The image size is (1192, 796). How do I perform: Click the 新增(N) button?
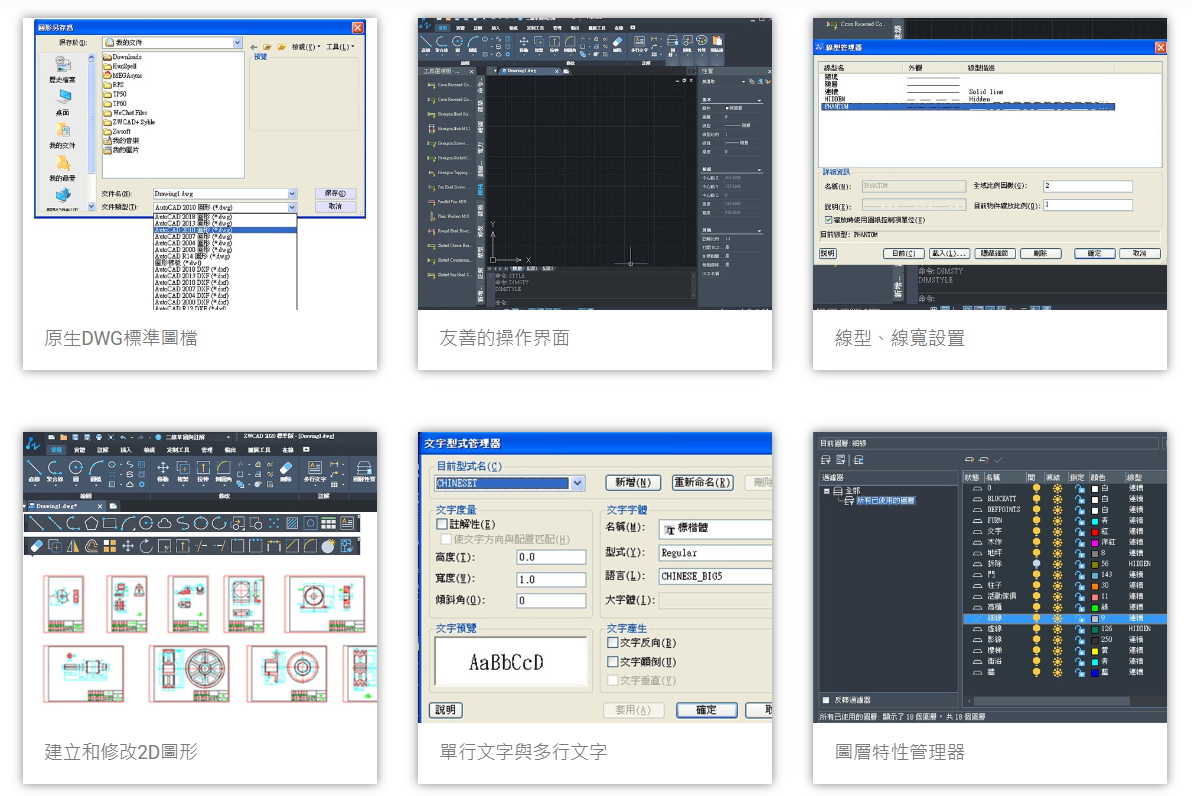(x=637, y=483)
